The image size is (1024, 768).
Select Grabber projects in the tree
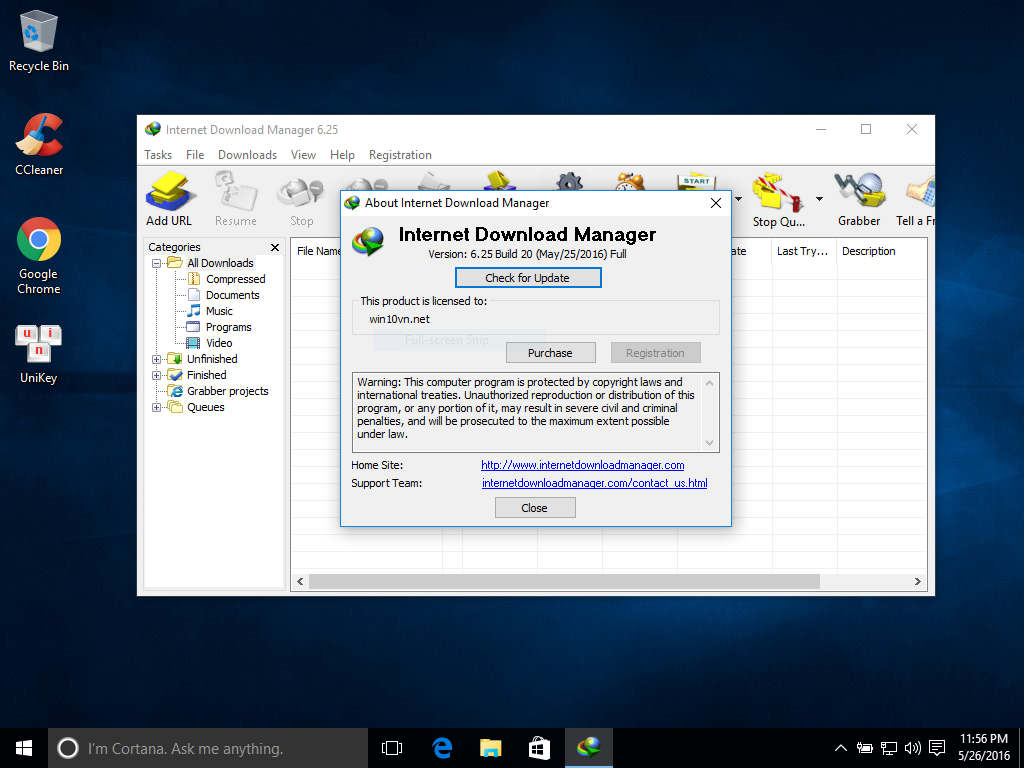click(227, 391)
